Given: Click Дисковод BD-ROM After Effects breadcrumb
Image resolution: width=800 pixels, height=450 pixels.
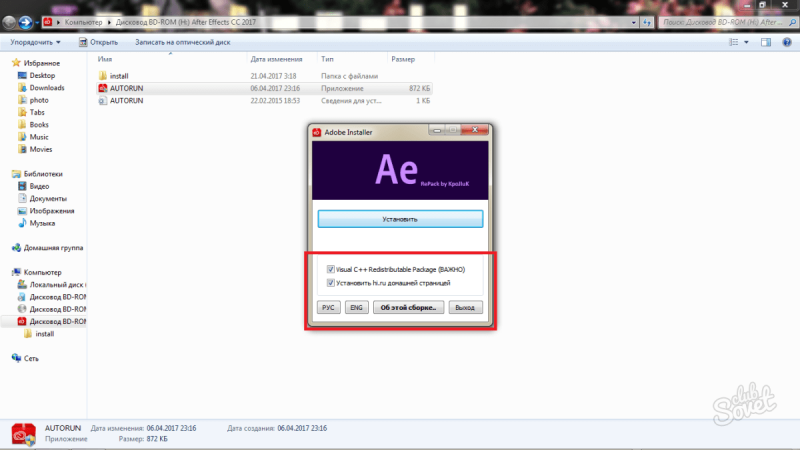Looking at the screenshot, I should pyautogui.click(x=186, y=22).
